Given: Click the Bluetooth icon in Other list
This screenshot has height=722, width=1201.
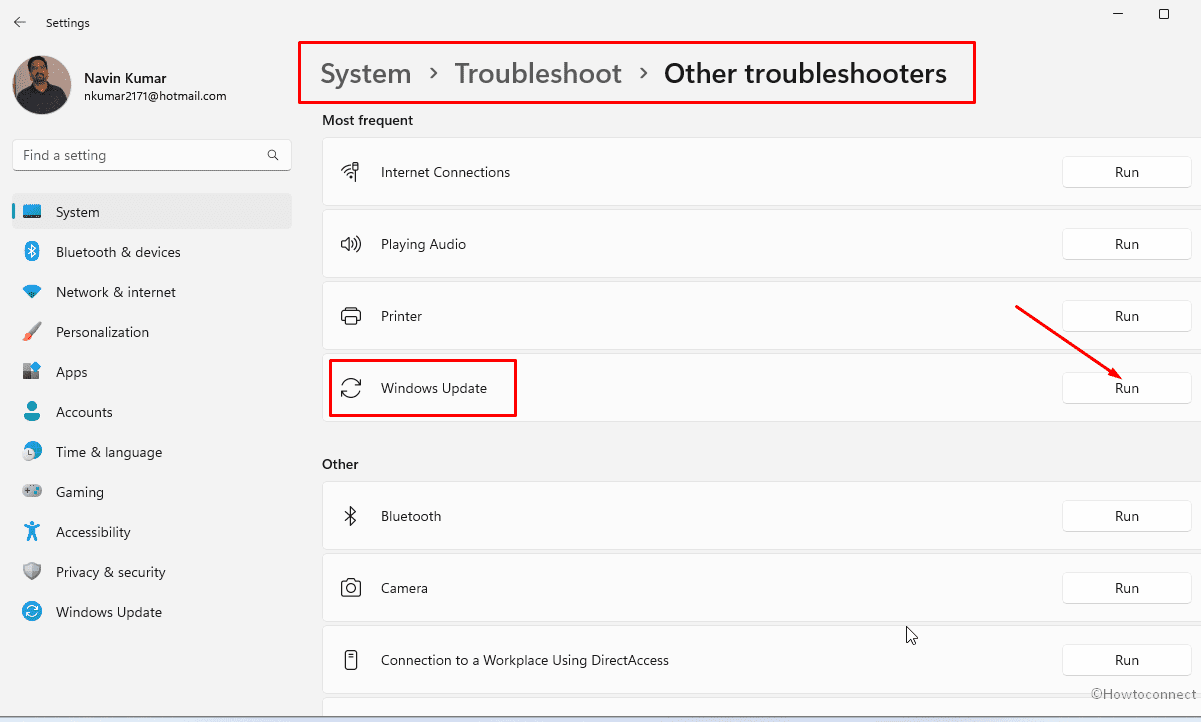Looking at the screenshot, I should point(351,516).
